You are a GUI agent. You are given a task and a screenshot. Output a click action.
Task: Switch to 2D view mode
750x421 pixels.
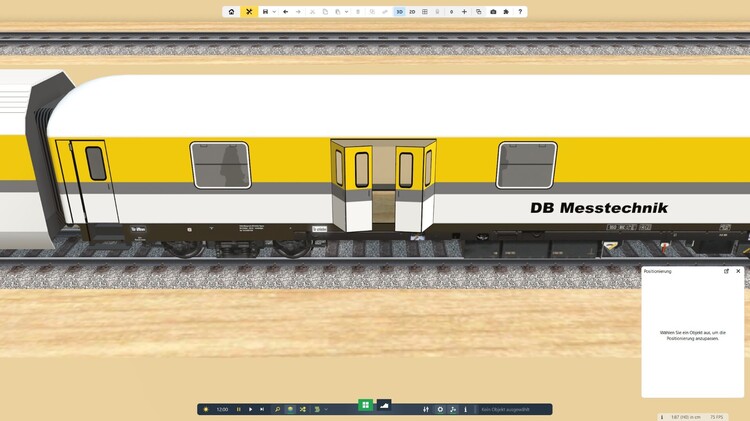(x=412, y=11)
